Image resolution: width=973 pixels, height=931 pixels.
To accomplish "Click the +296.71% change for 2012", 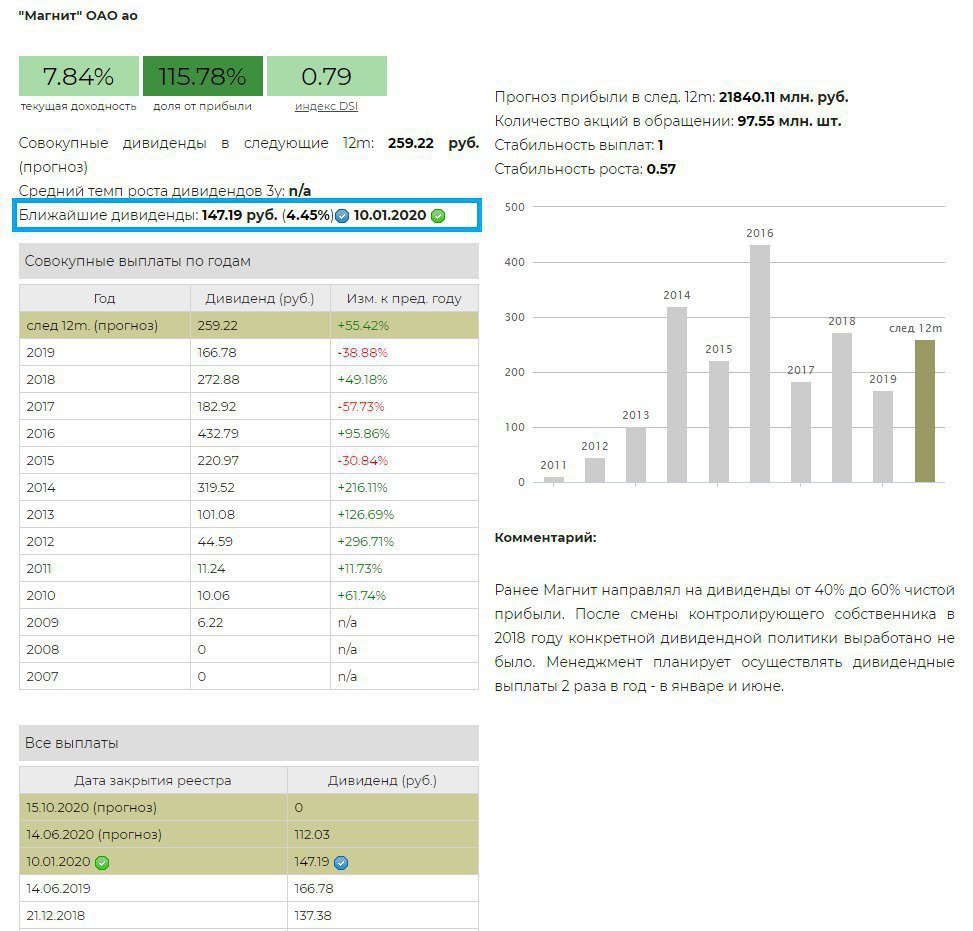I will (365, 541).
